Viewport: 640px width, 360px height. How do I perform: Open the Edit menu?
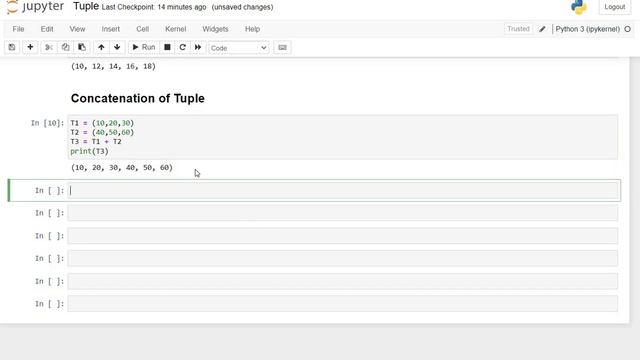[47, 29]
